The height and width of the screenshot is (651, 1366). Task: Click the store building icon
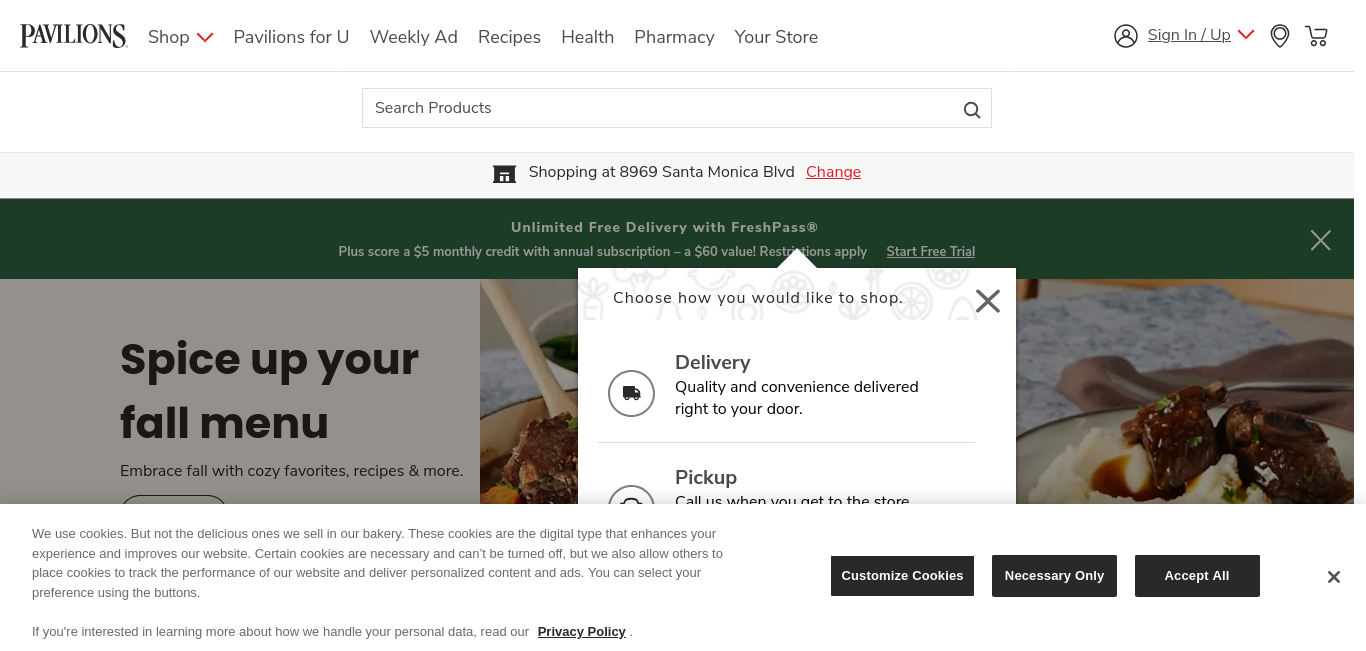[504, 173]
